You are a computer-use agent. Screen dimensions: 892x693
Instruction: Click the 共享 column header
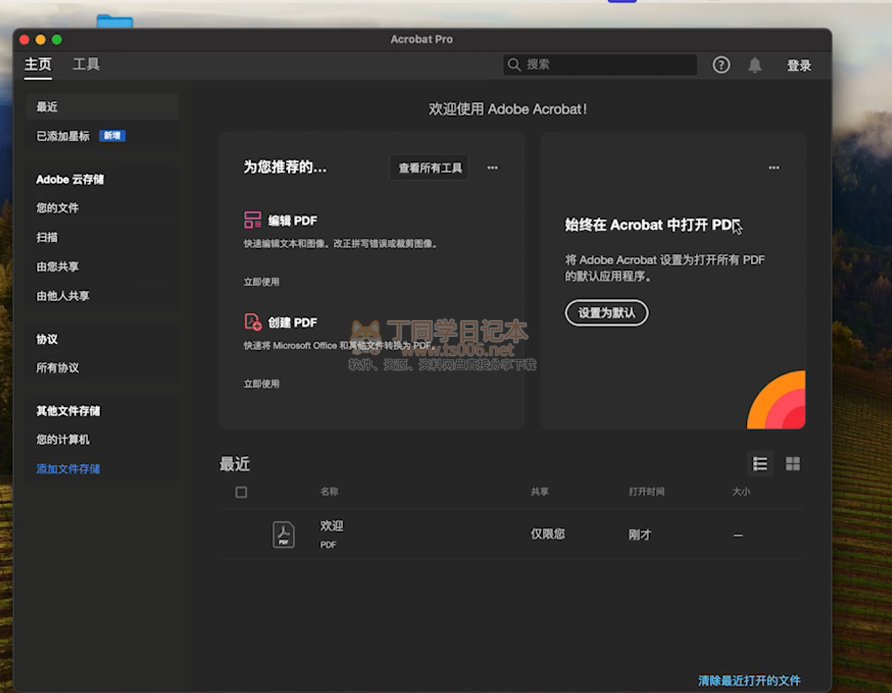(540, 492)
